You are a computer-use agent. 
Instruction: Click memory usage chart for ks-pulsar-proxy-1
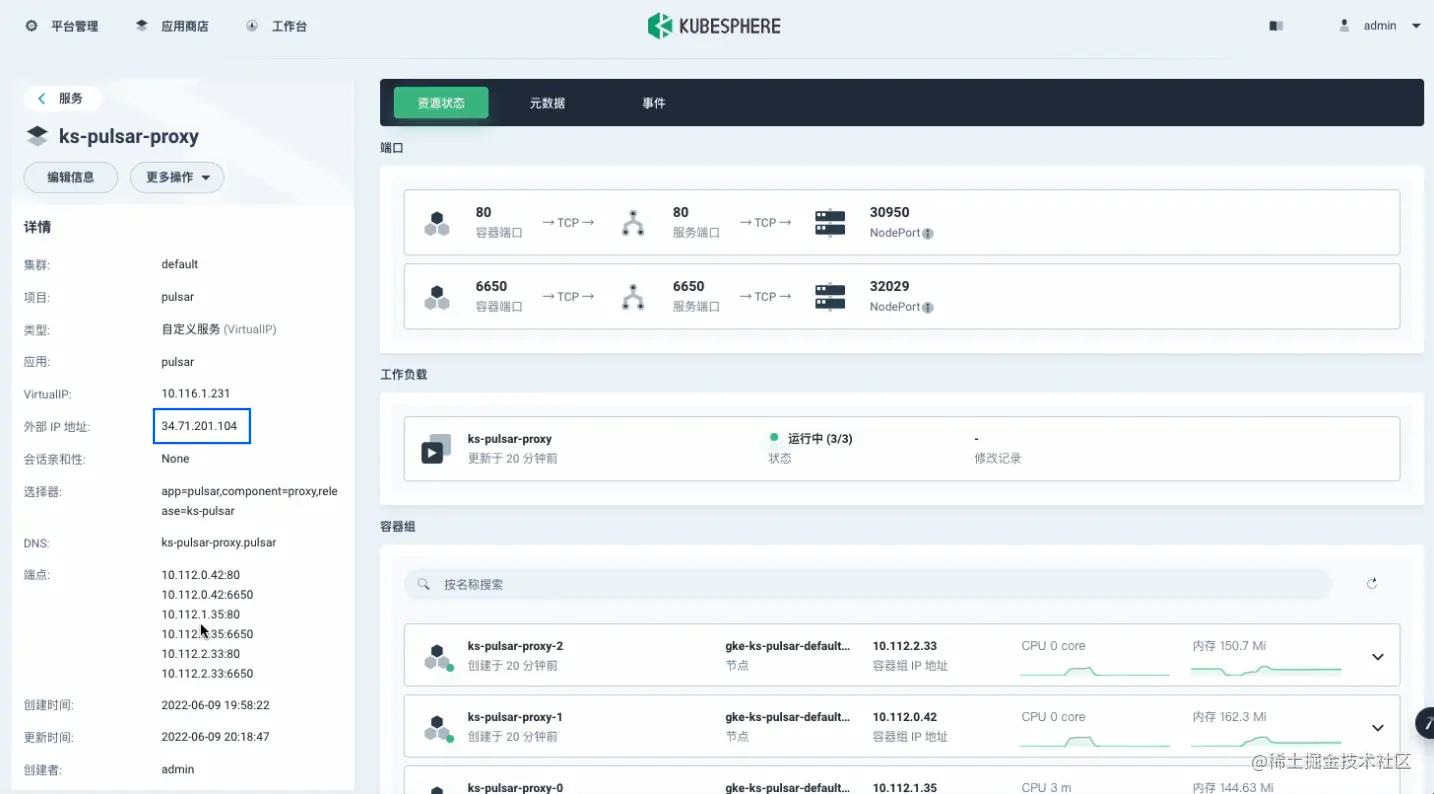coord(1266,741)
